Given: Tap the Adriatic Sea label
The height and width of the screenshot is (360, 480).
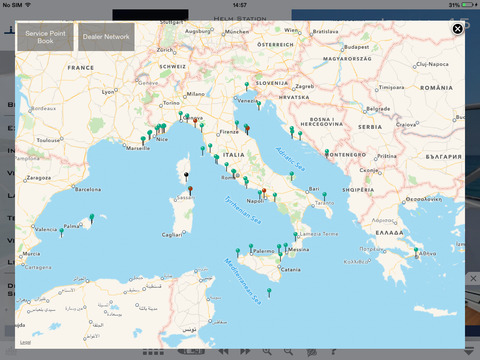Looking at the screenshot, I should 290,159.
